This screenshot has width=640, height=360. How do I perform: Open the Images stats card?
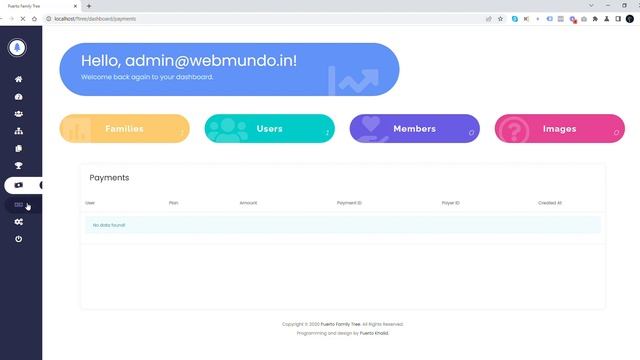[x=560, y=129]
